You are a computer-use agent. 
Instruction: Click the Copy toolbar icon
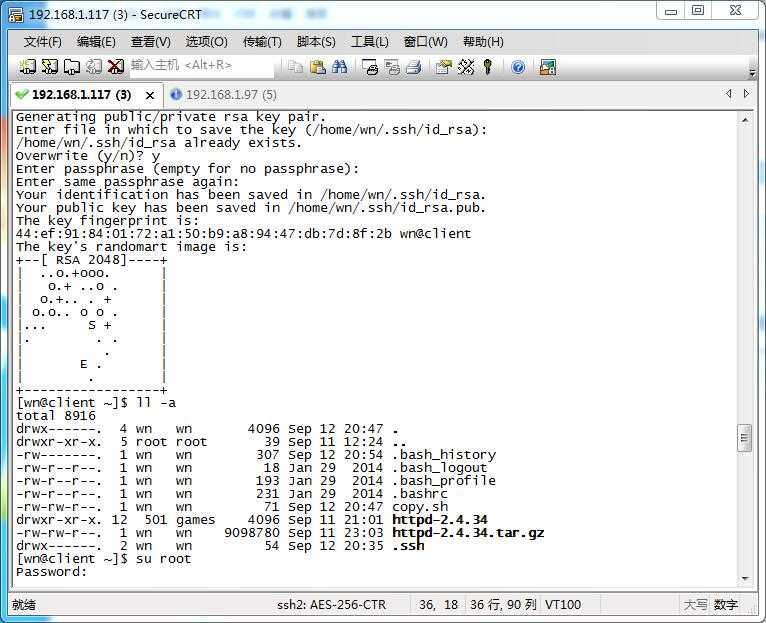pos(295,66)
